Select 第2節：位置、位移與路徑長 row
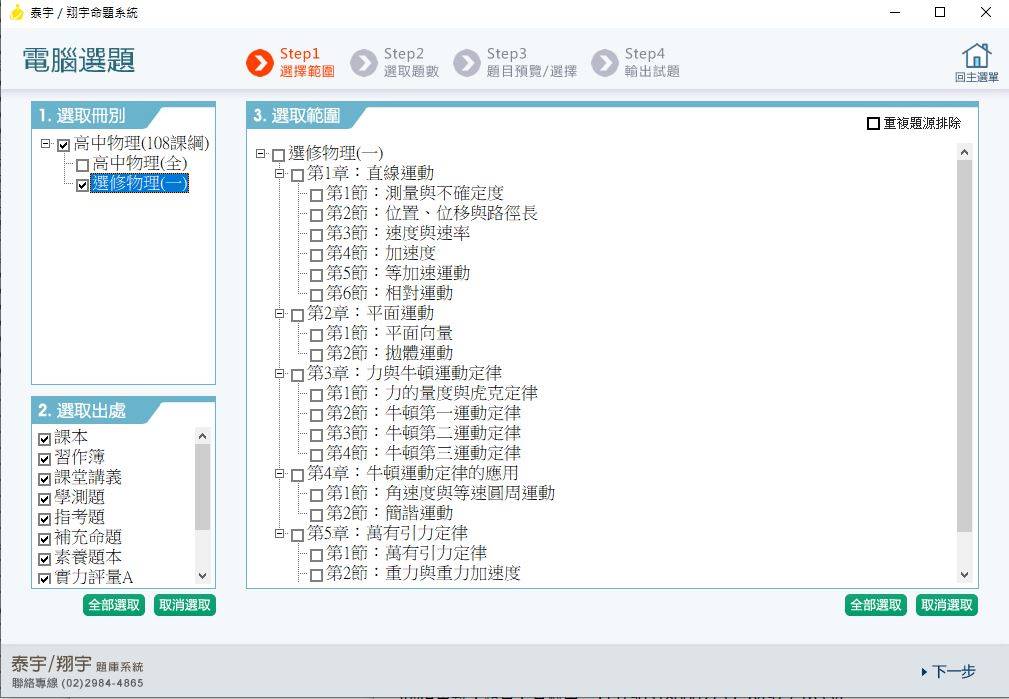 (x=432, y=213)
